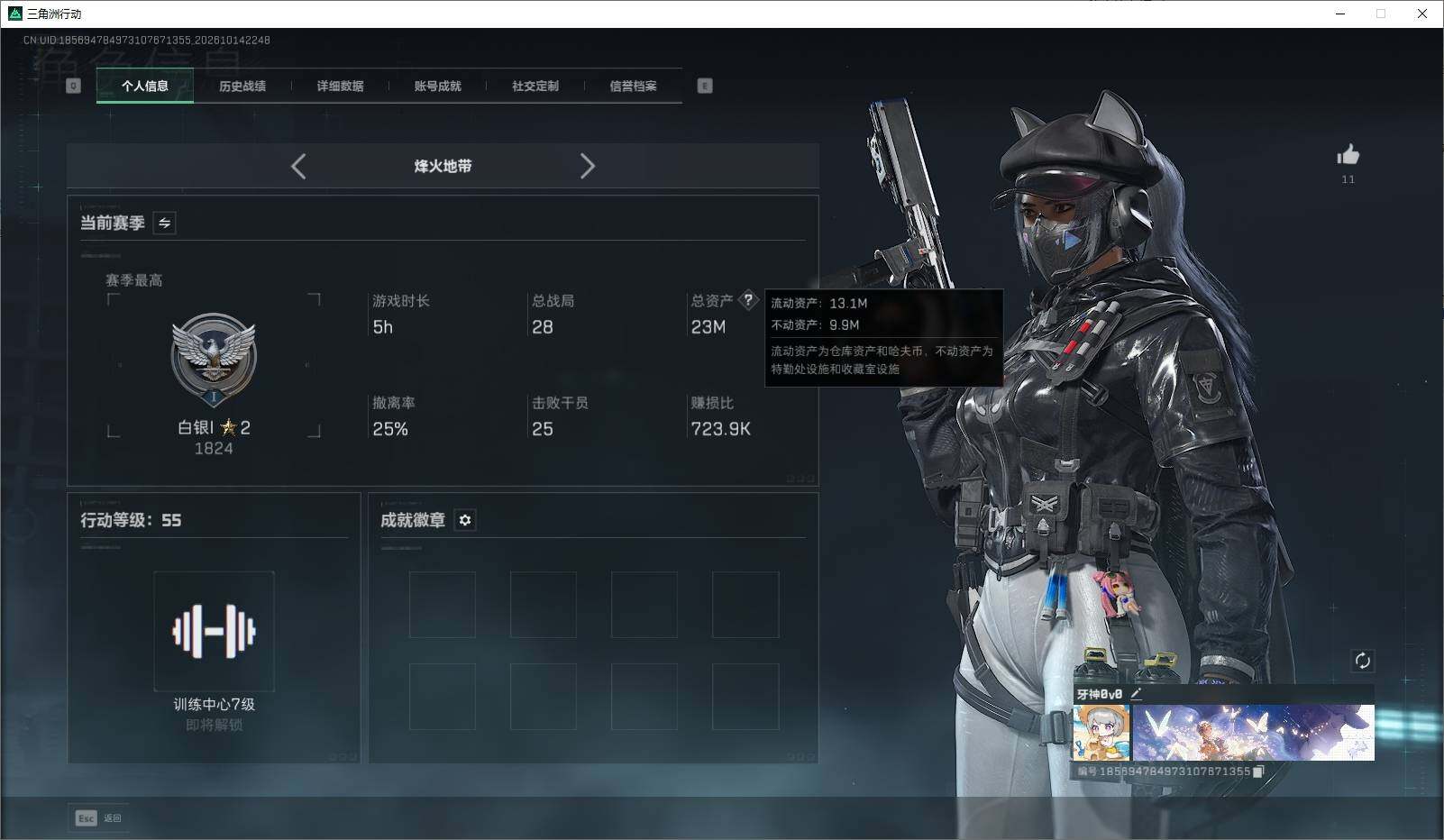The height and width of the screenshot is (840, 1444).
Task: Click the 训练中心 dumbbell icon
Action: tap(214, 631)
